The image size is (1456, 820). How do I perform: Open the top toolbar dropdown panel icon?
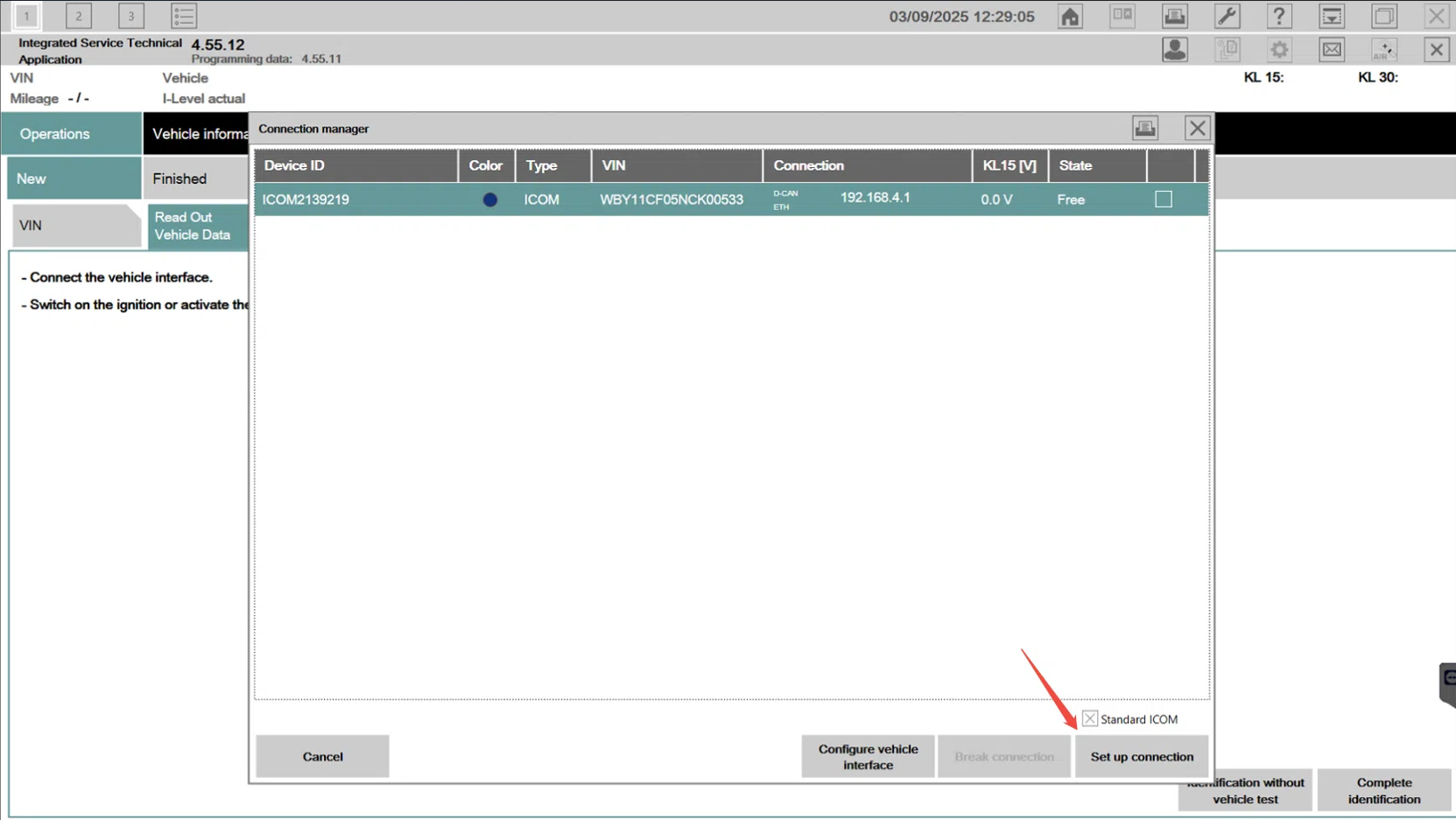tap(1332, 17)
